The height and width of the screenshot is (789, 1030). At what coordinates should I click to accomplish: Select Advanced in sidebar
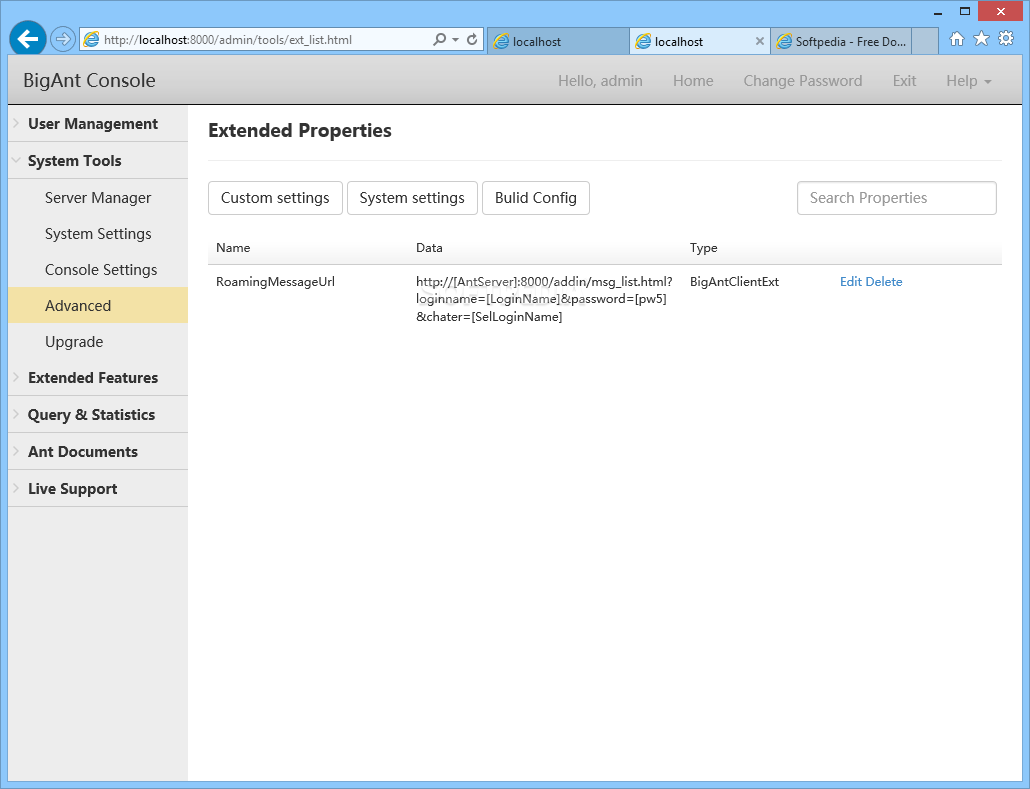[x=98, y=305]
